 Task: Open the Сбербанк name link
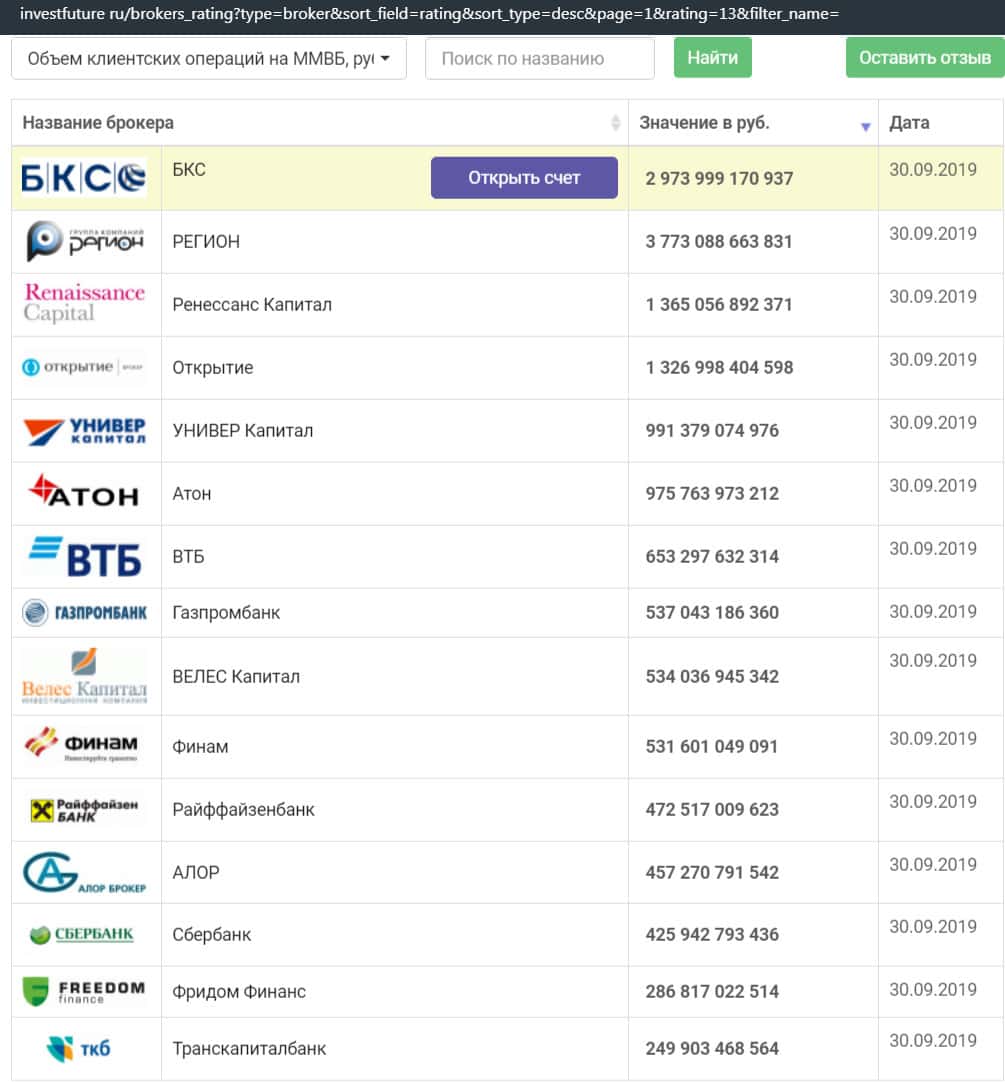coord(212,934)
